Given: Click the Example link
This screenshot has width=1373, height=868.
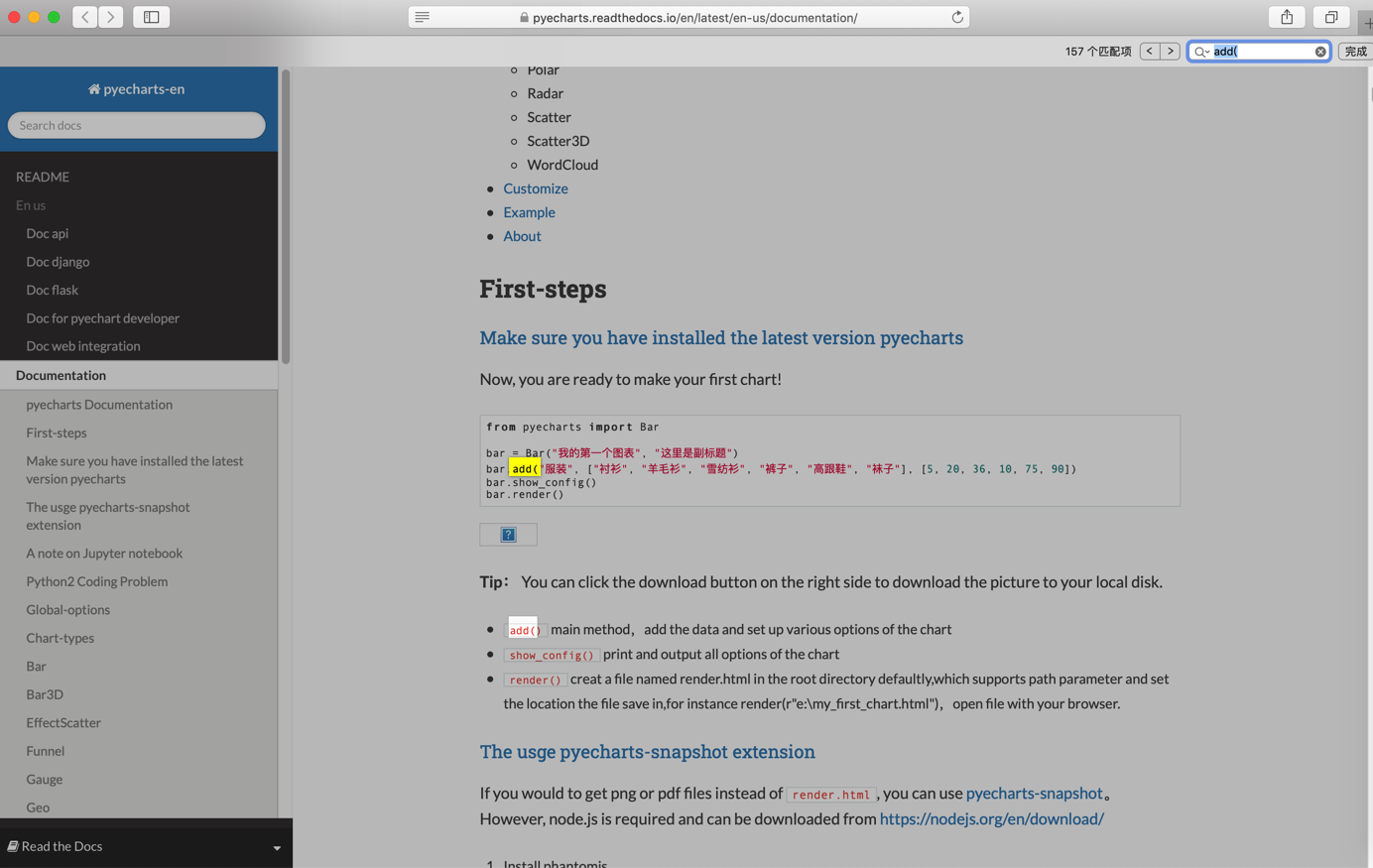Looking at the screenshot, I should click(529, 212).
